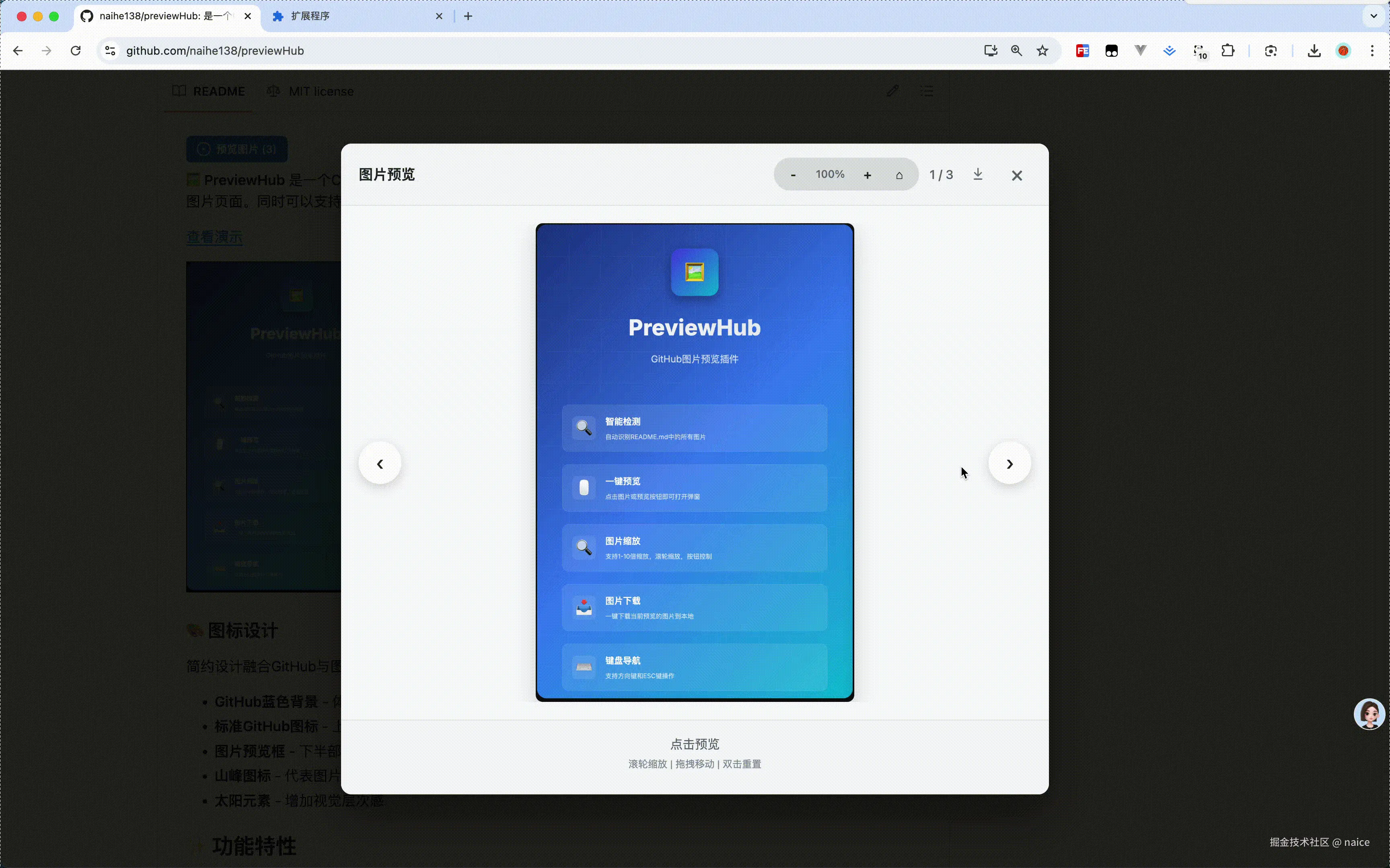Click the 功能特性 heading
Image resolution: width=1390 pixels, height=868 pixels.
[x=254, y=845]
